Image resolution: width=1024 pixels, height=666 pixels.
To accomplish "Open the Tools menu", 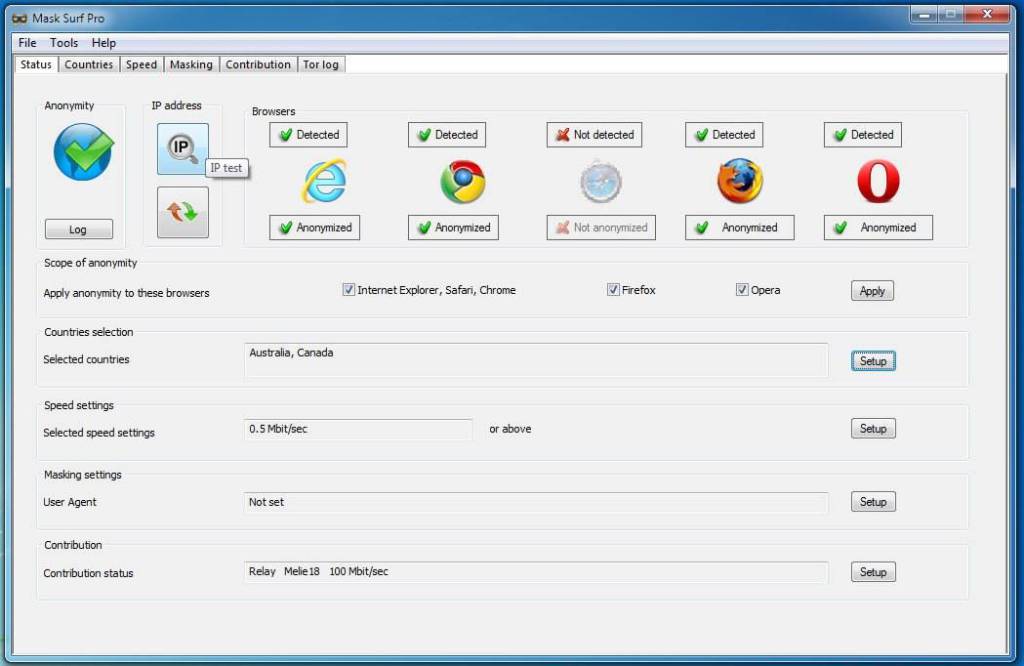I will (x=64, y=43).
